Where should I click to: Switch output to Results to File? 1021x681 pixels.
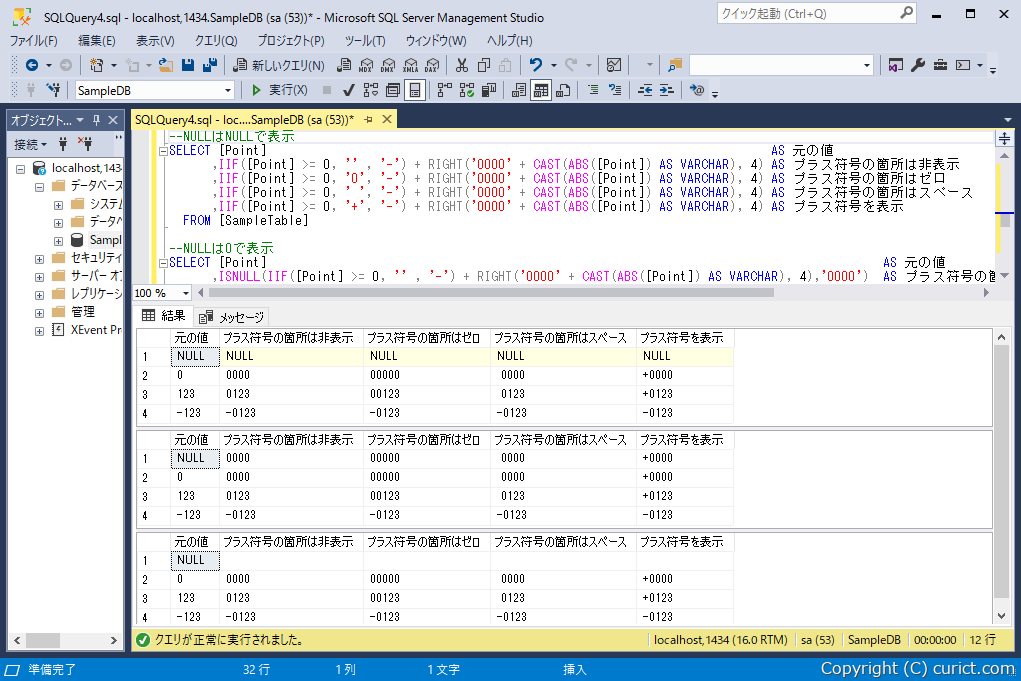coord(563,90)
